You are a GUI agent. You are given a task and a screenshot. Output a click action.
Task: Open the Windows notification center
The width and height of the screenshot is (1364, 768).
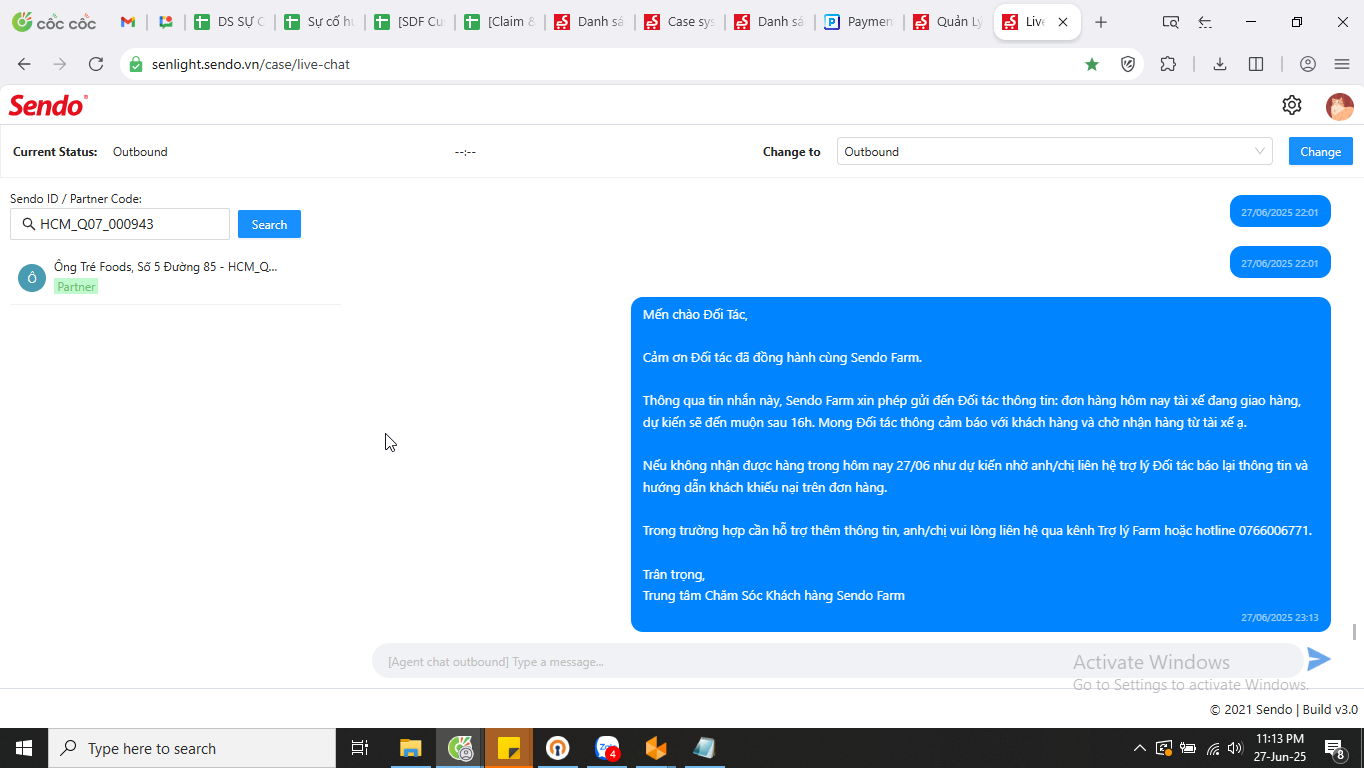point(1335,748)
